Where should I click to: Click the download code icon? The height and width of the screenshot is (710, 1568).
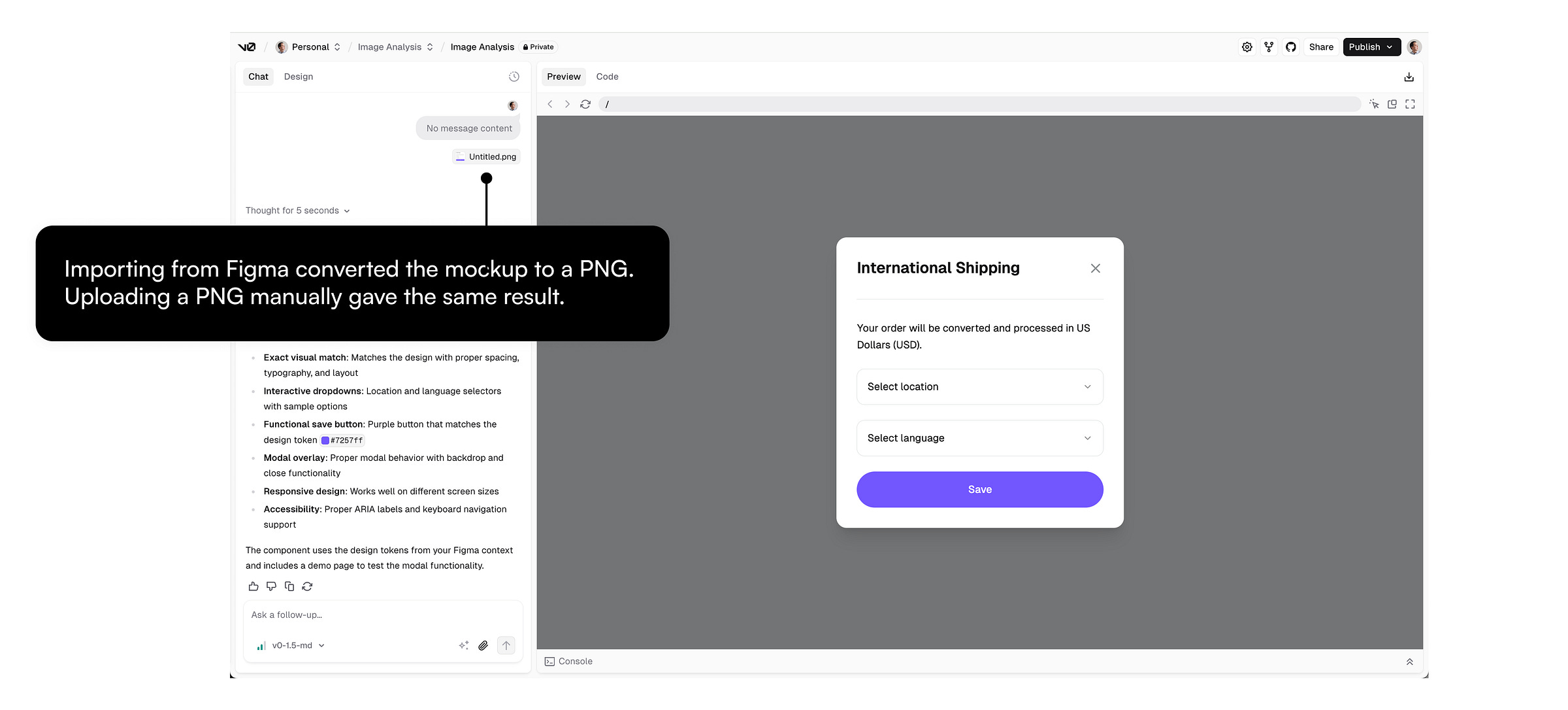coord(1409,76)
